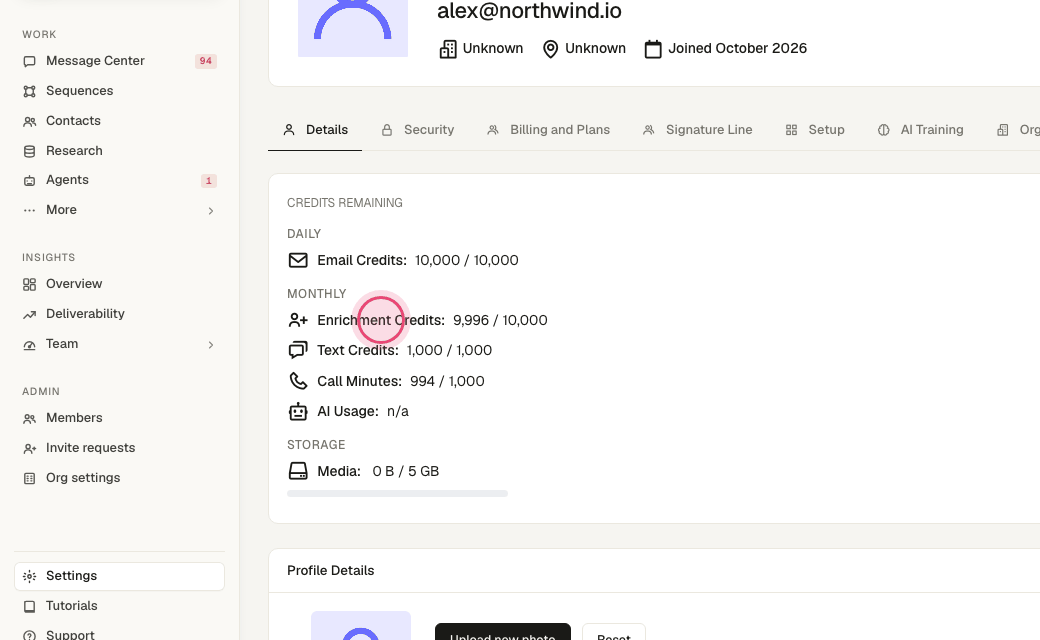Viewport: 1040px width, 640px height.
Task: Click the Agents robot icon
Action: (29, 180)
